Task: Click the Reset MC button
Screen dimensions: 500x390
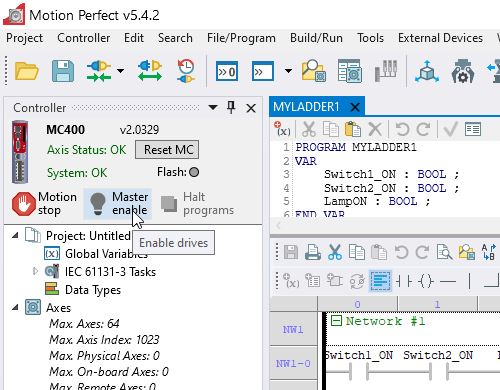Action: pyautogui.click(x=167, y=150)
